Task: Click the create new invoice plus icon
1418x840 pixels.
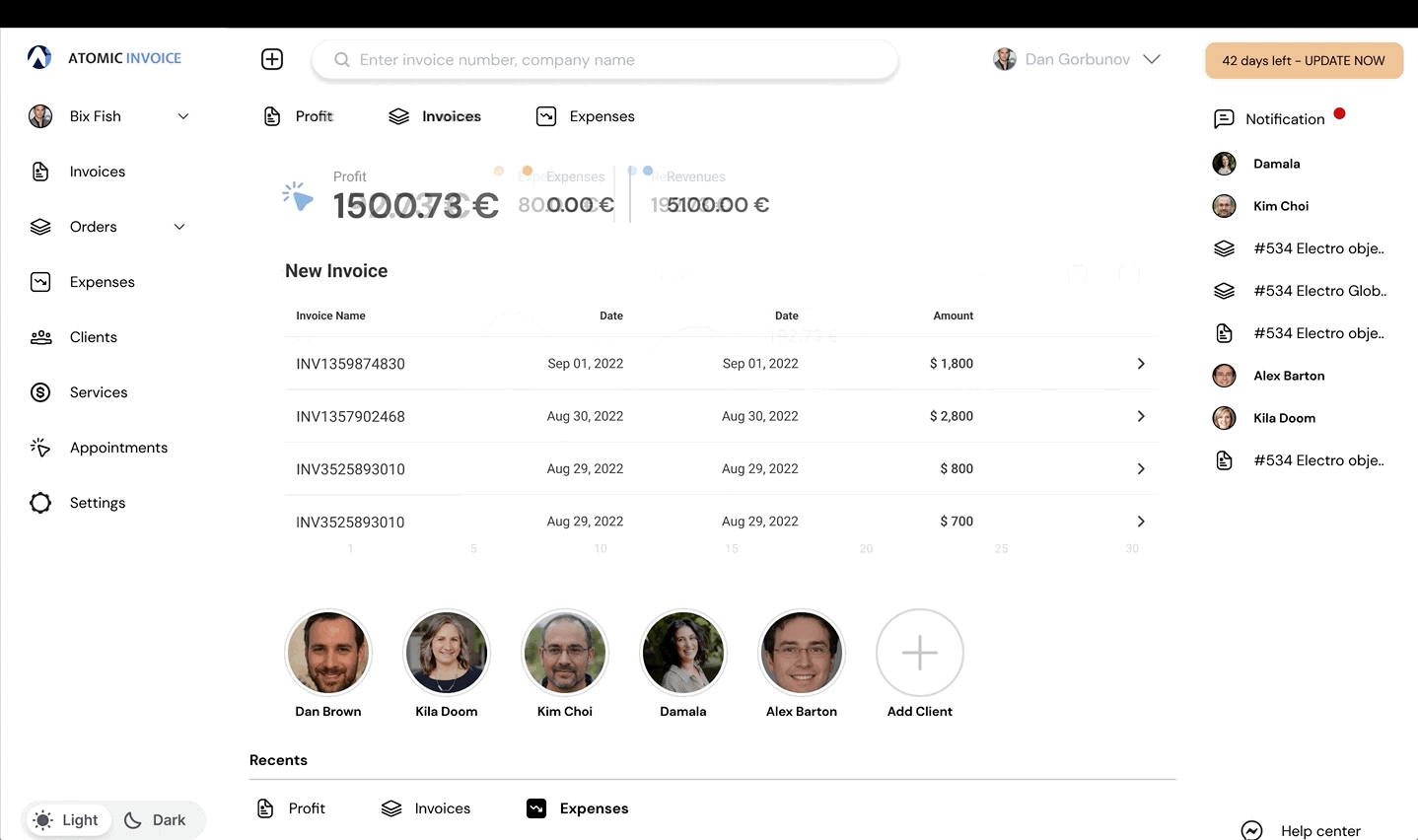Action: (x=271, y=58)
